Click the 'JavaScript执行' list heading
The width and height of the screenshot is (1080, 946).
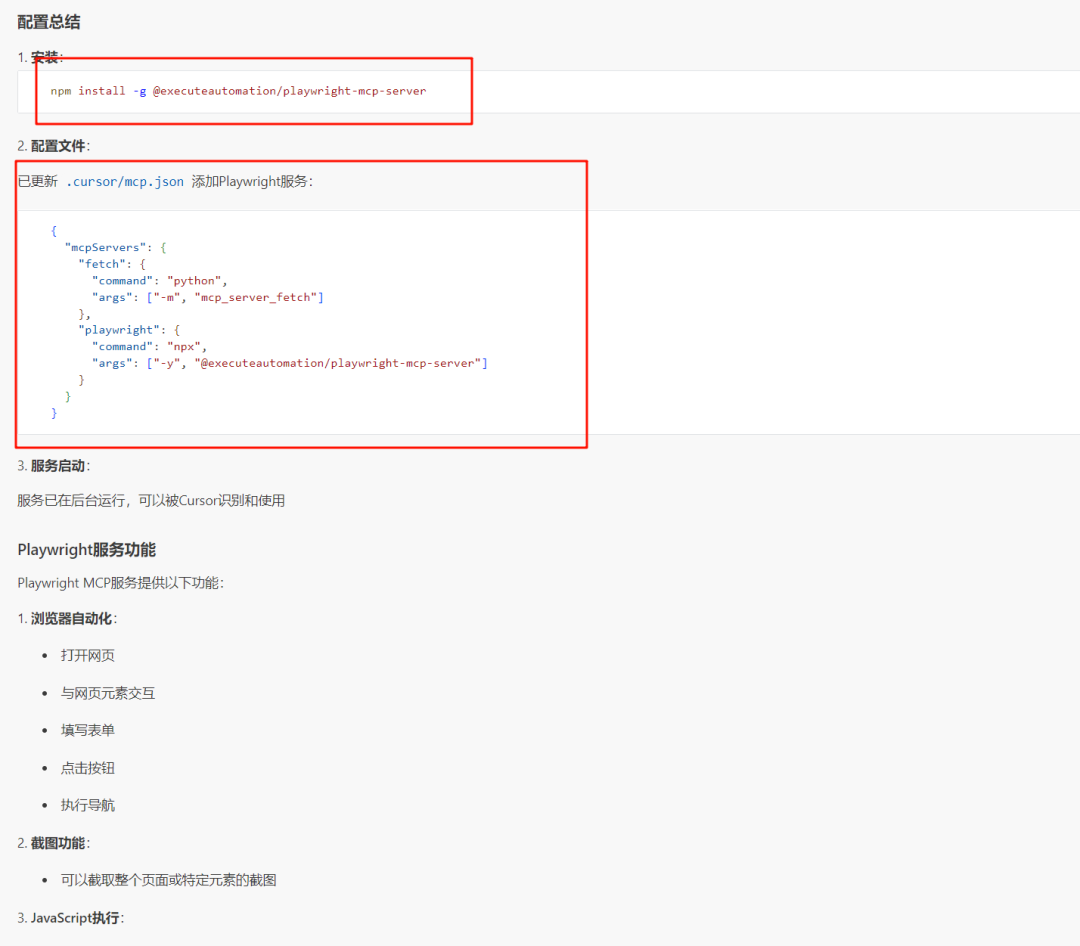(x=75, y=918)
